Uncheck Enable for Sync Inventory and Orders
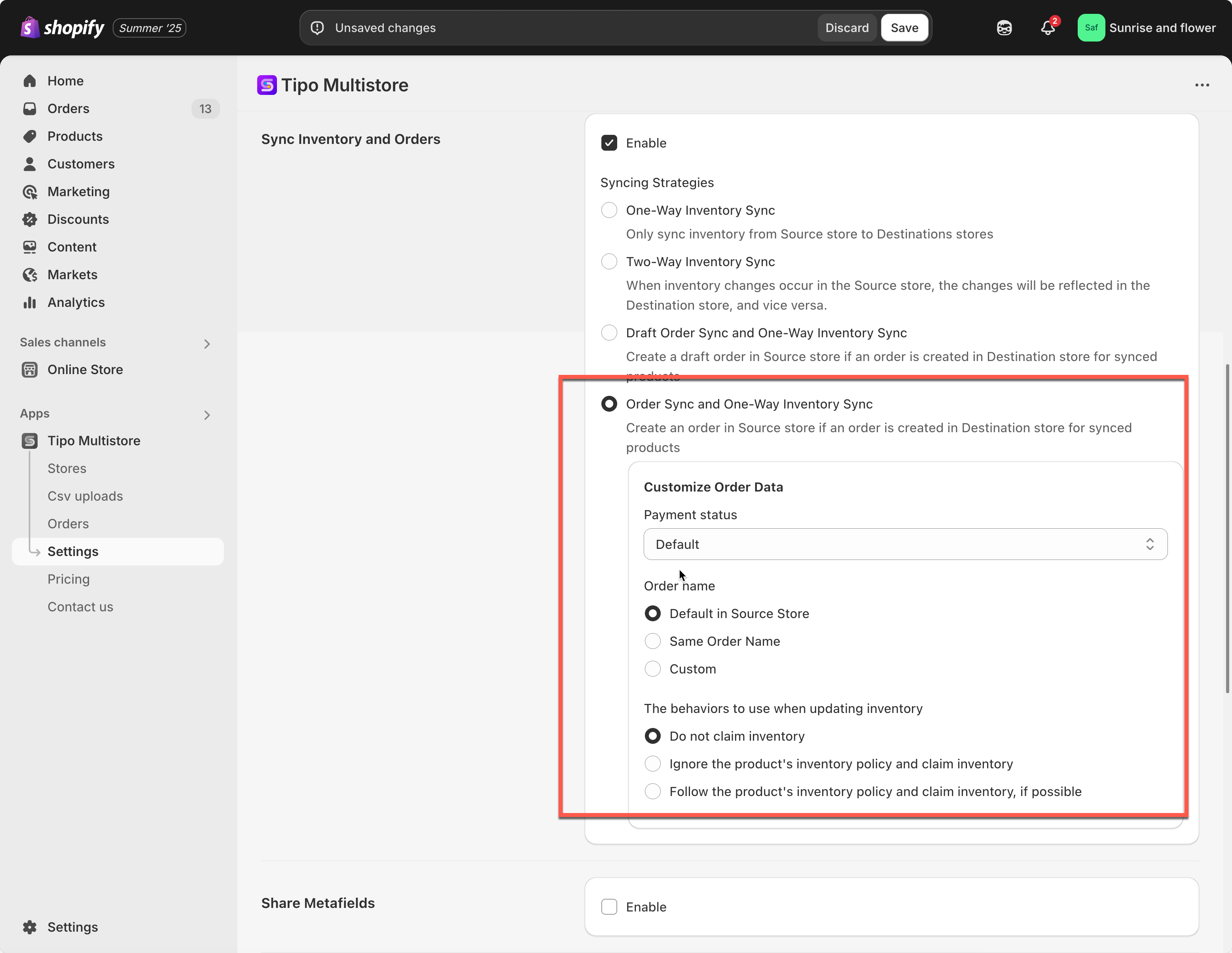 click(x=609, y=143)
